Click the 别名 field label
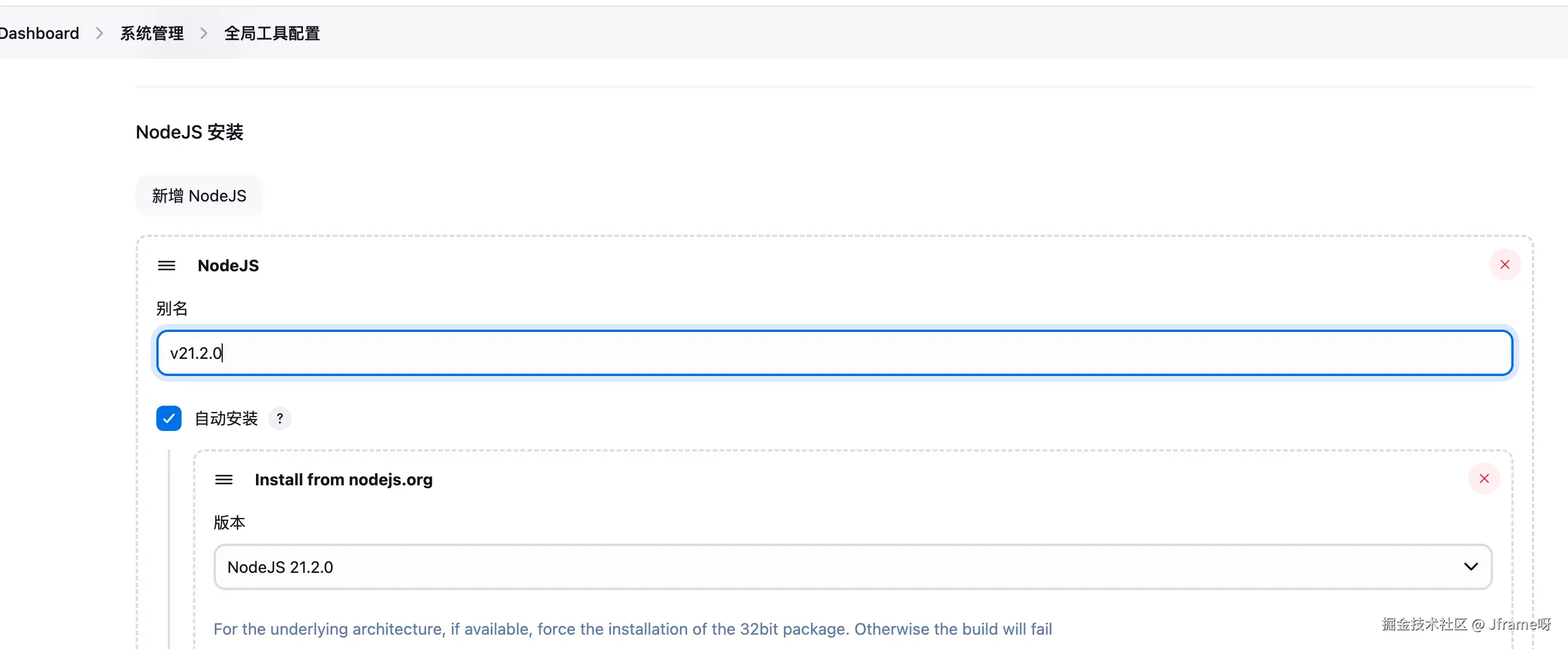 [172, 308]
